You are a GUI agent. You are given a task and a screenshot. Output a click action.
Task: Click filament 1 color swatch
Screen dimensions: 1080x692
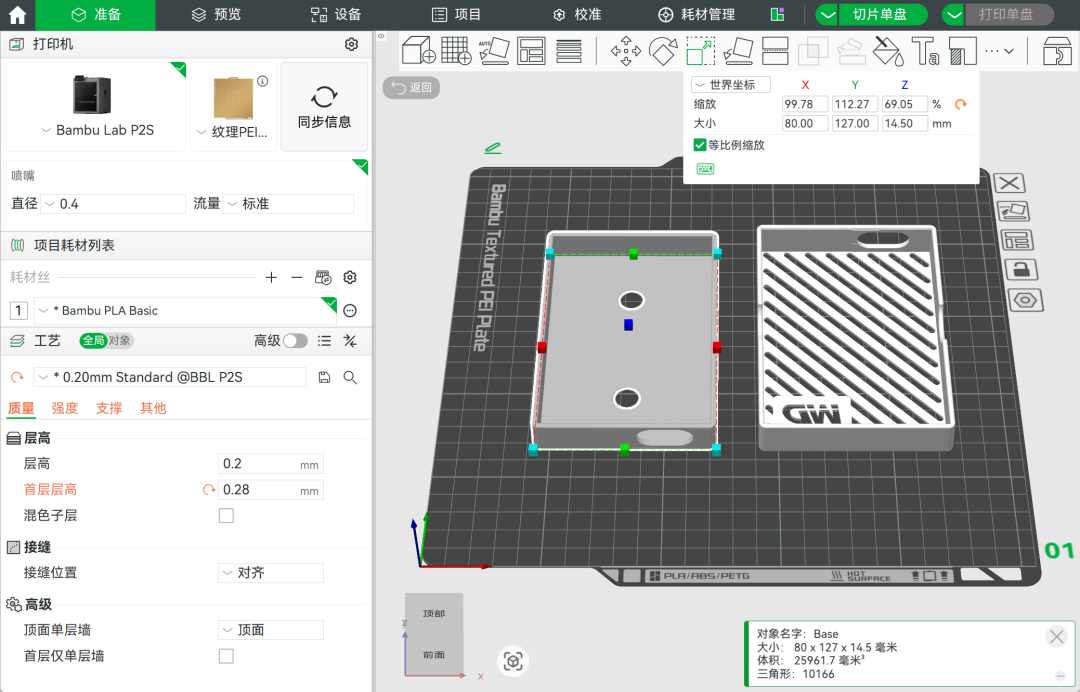click(19, 311)
